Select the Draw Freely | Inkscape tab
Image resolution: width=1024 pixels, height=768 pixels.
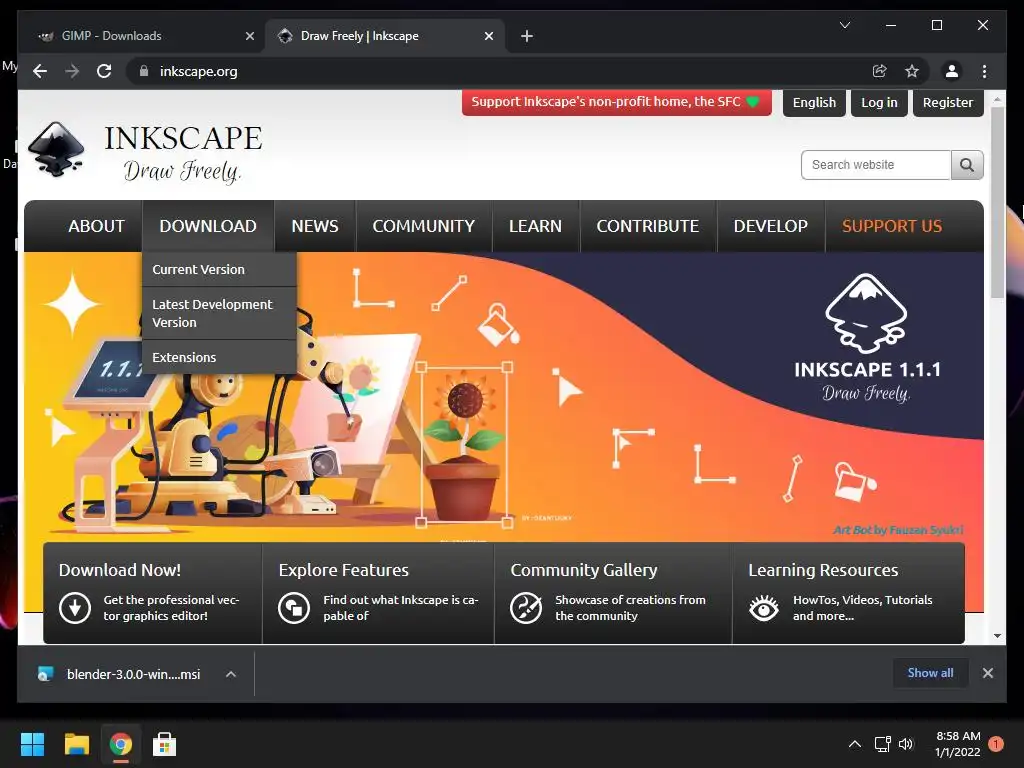pos(384,36)
